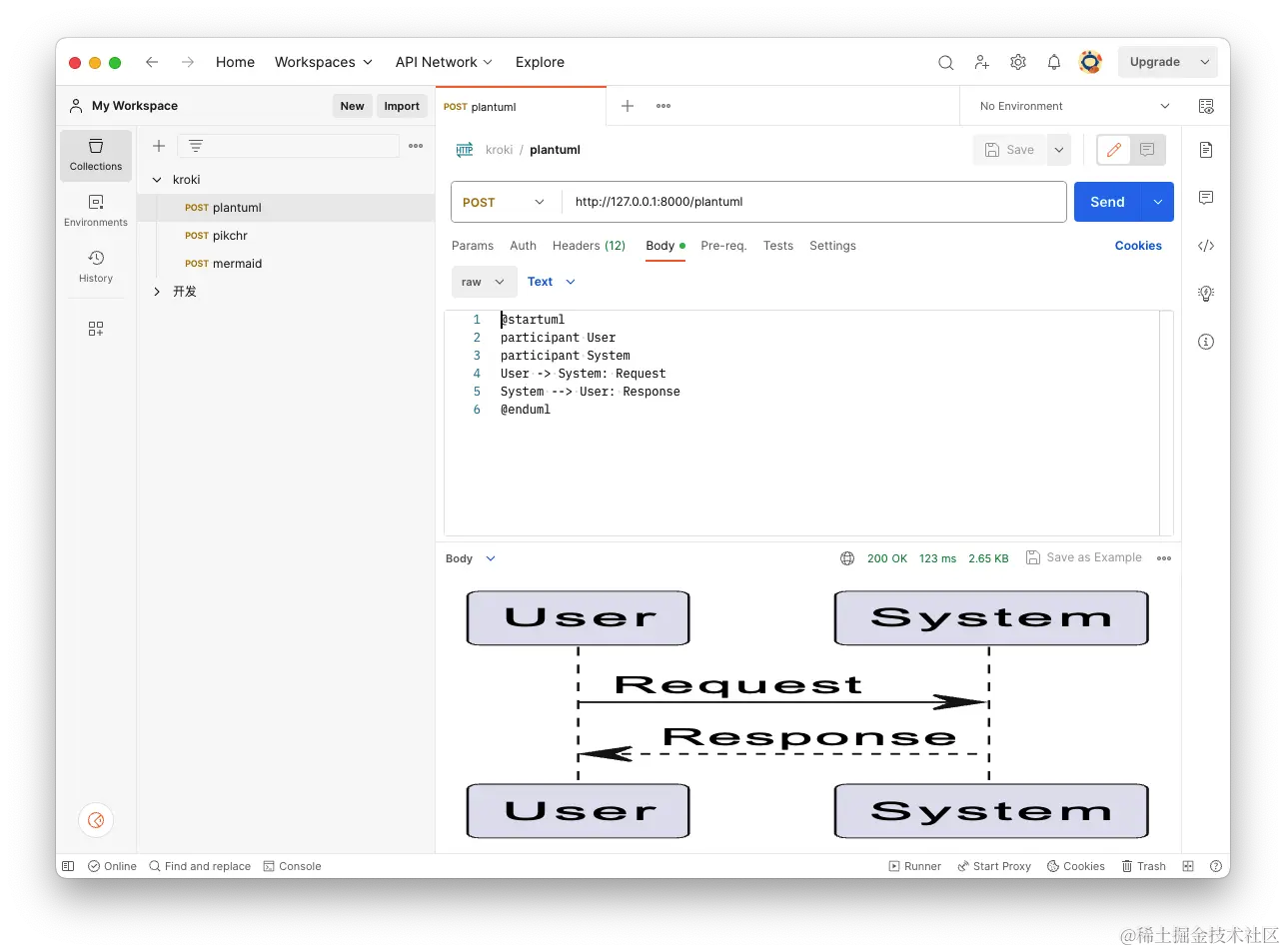Viewport: 1286px width, 952px height.
Task: Switch to Pre-req. tab
Action: tap(723, 246)
